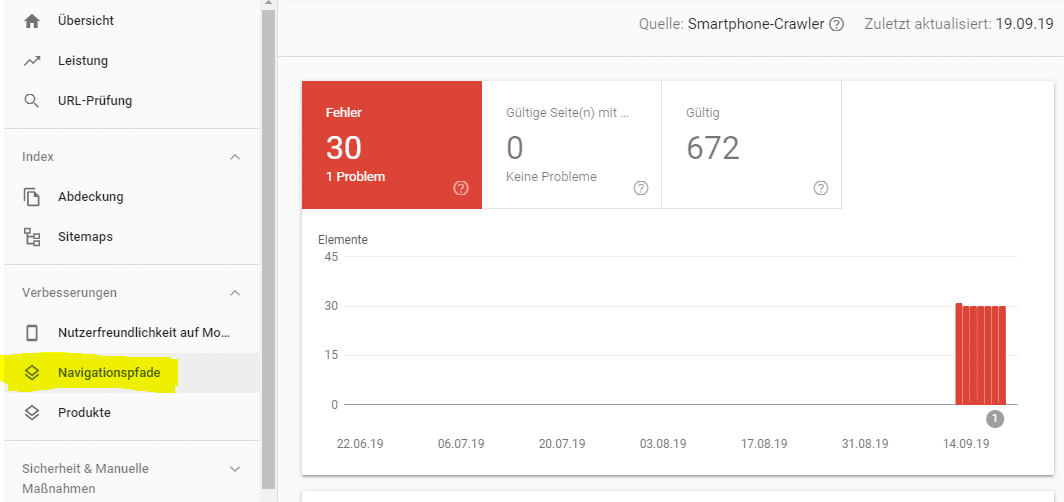This screenshot has width=1064, height=502.
Task: Click the Smartphone-Crawler source text
Action: [756, 25]
